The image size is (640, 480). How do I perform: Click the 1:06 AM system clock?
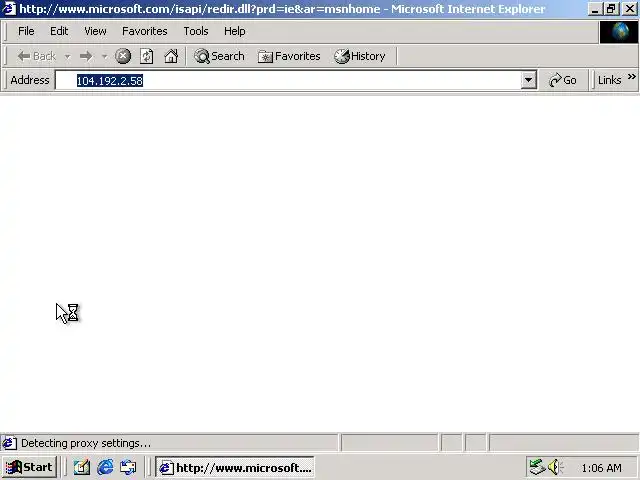click(x=601, y=468)
